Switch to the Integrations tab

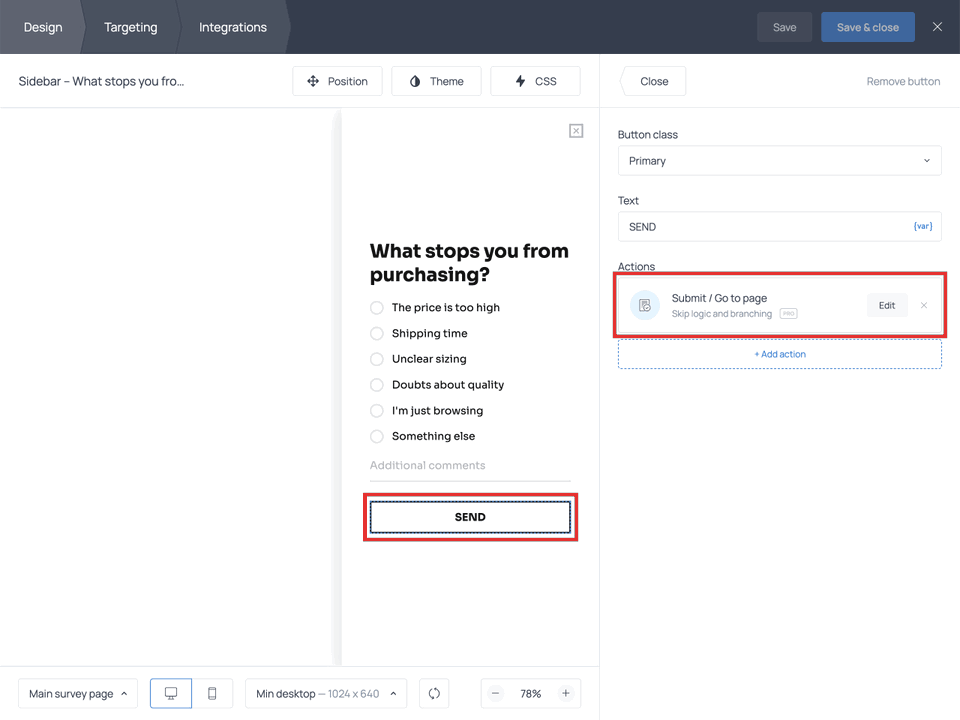coord(233,27)
